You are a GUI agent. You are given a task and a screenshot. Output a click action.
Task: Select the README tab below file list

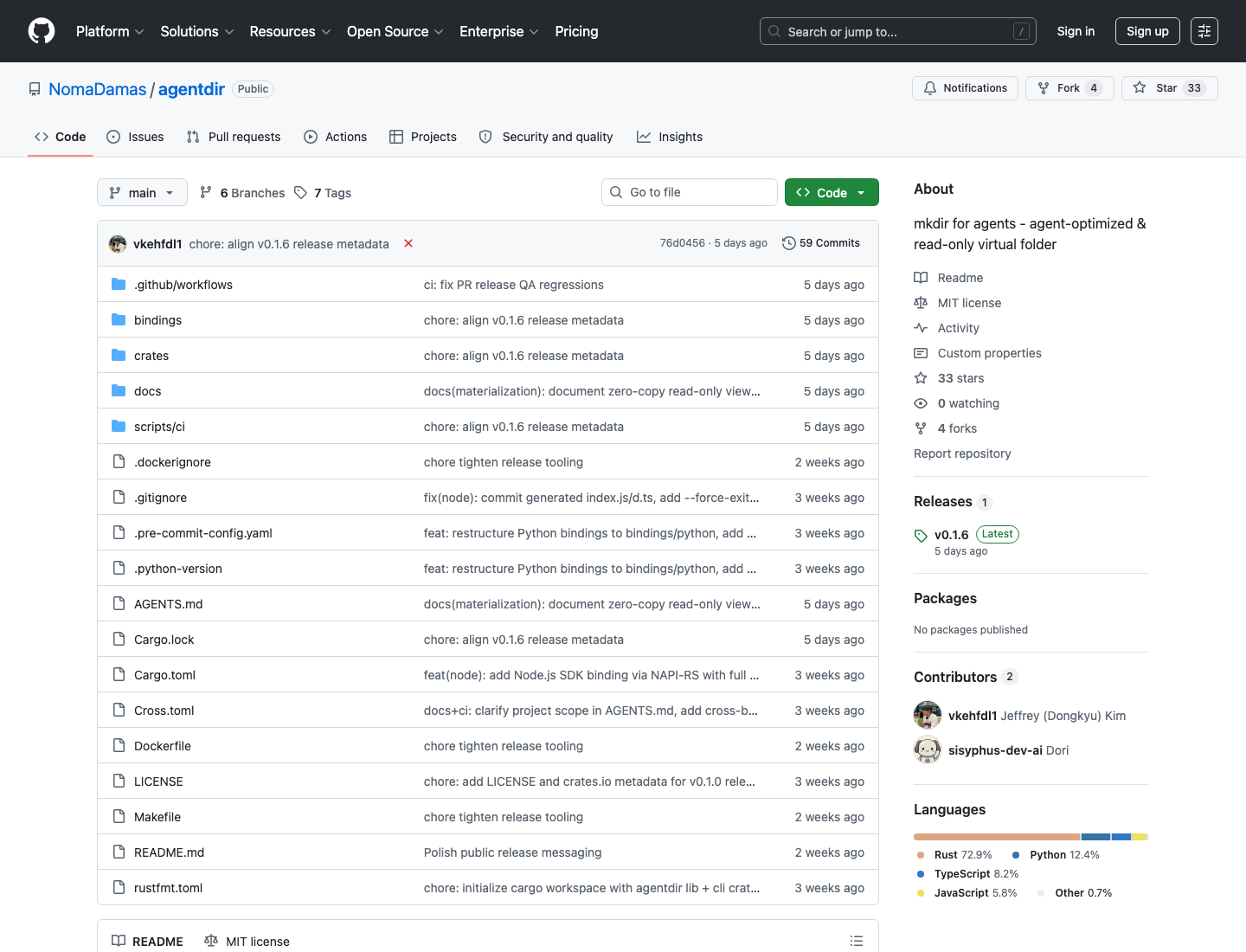pyautogui.click(x=147, y=941)
